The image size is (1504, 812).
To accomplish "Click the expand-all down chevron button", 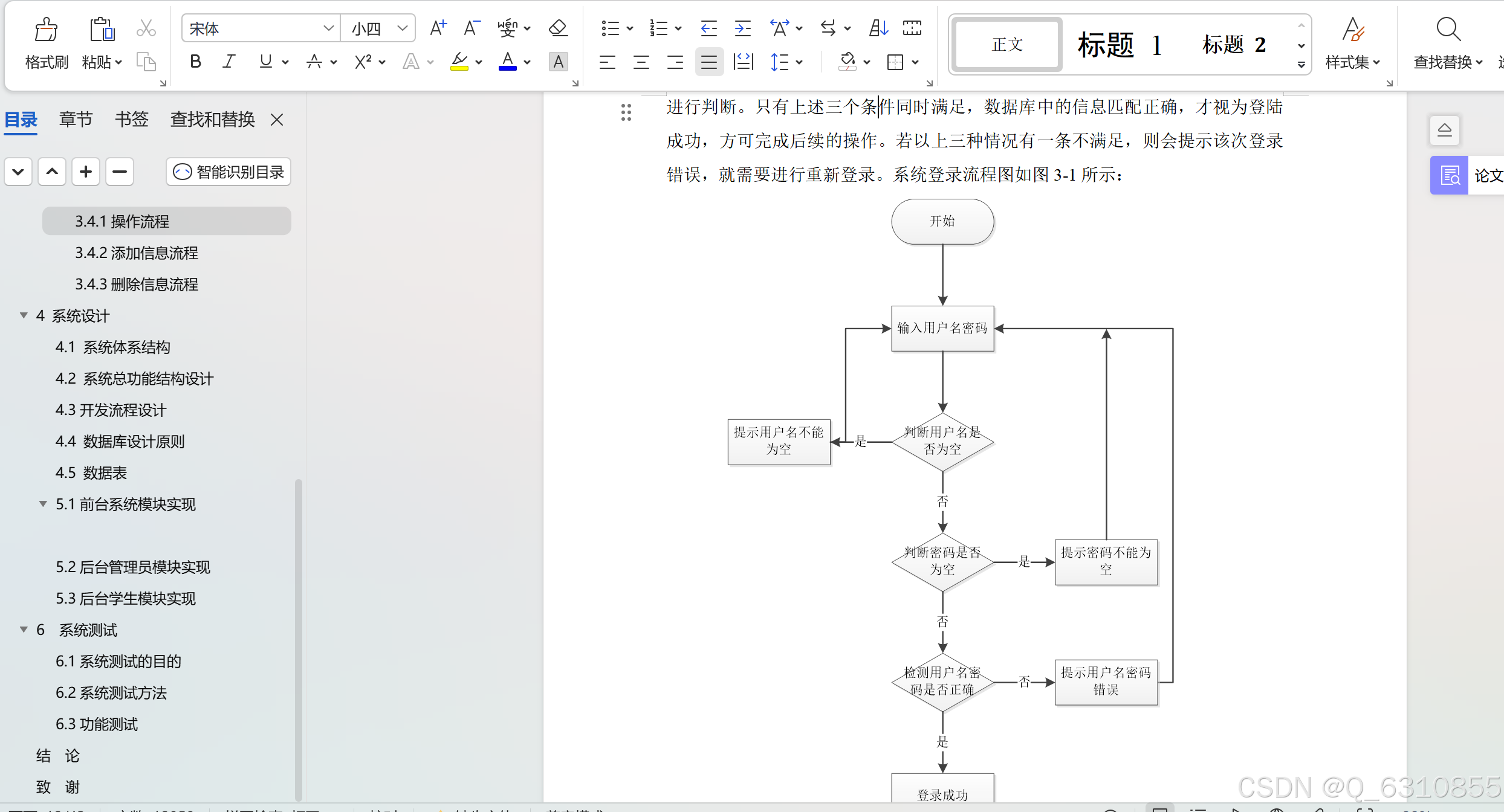I will 18,172.
